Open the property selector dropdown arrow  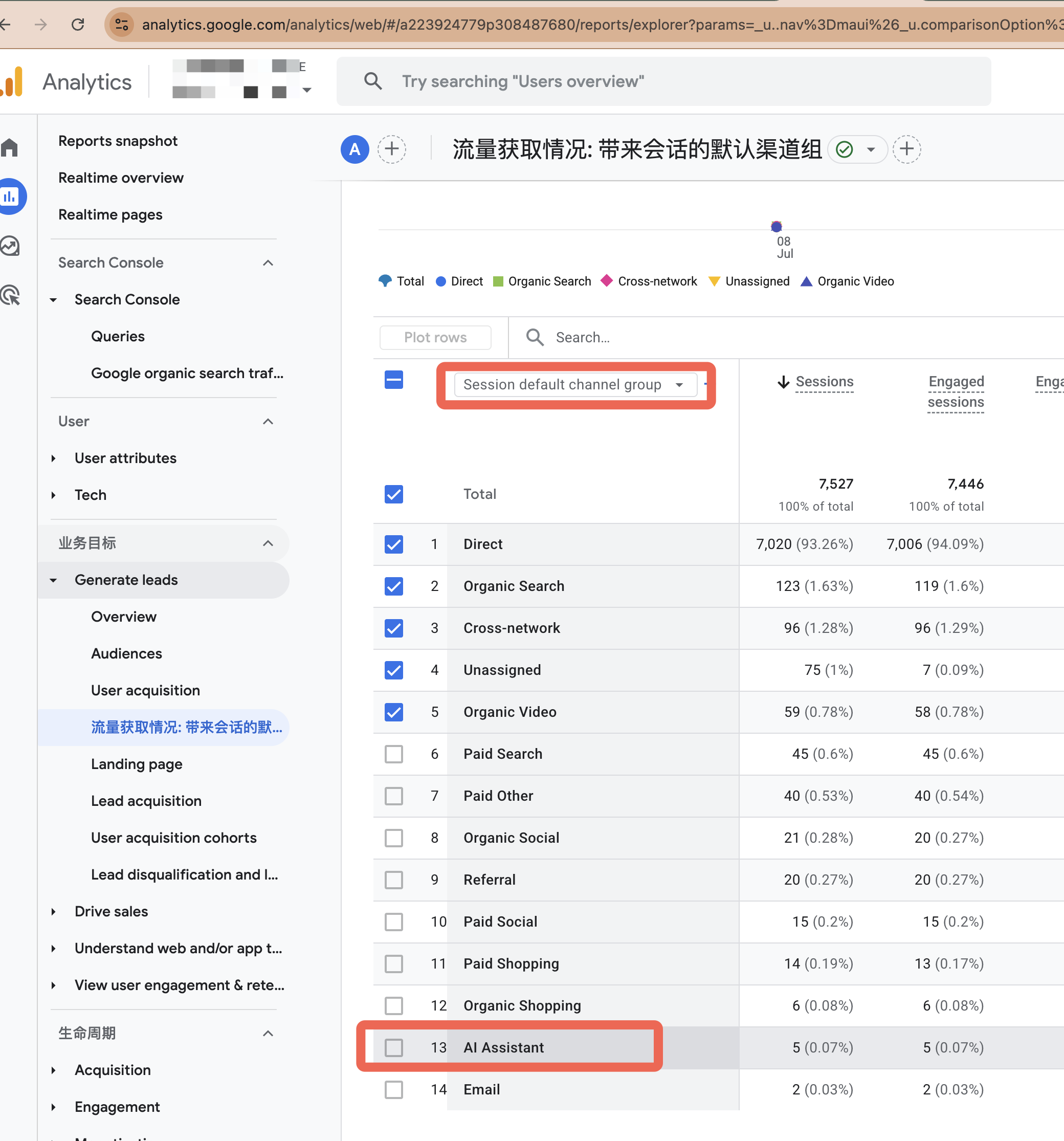[x=307, y=90]
